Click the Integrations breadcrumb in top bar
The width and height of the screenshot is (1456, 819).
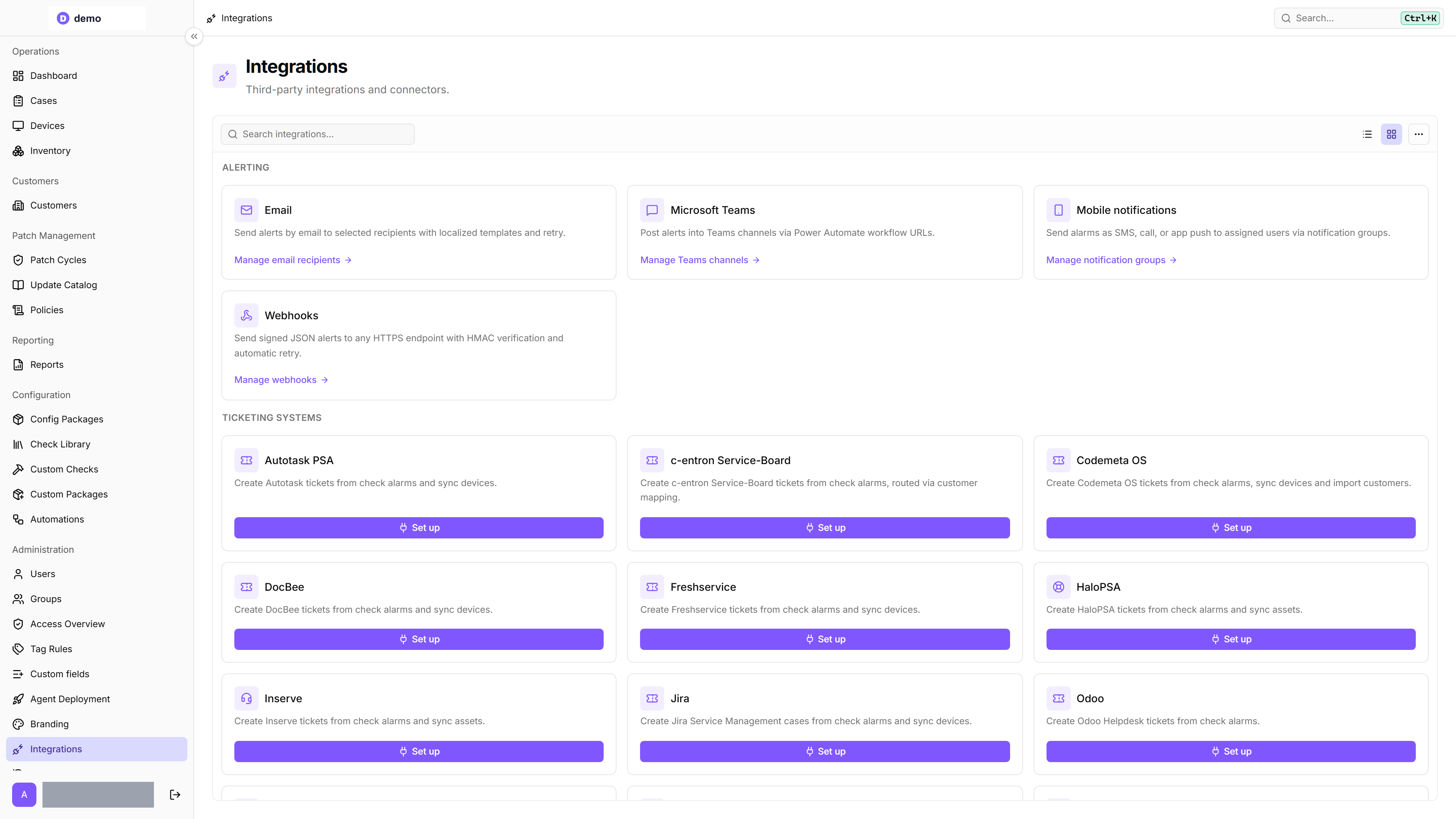tap(240, 18)
